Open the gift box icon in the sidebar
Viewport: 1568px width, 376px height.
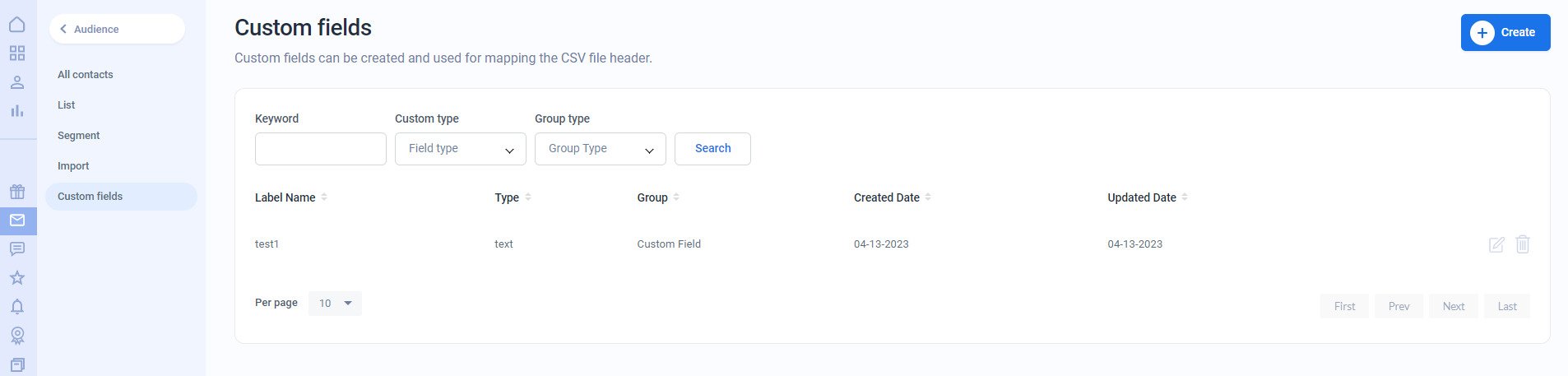pos(17,192)
